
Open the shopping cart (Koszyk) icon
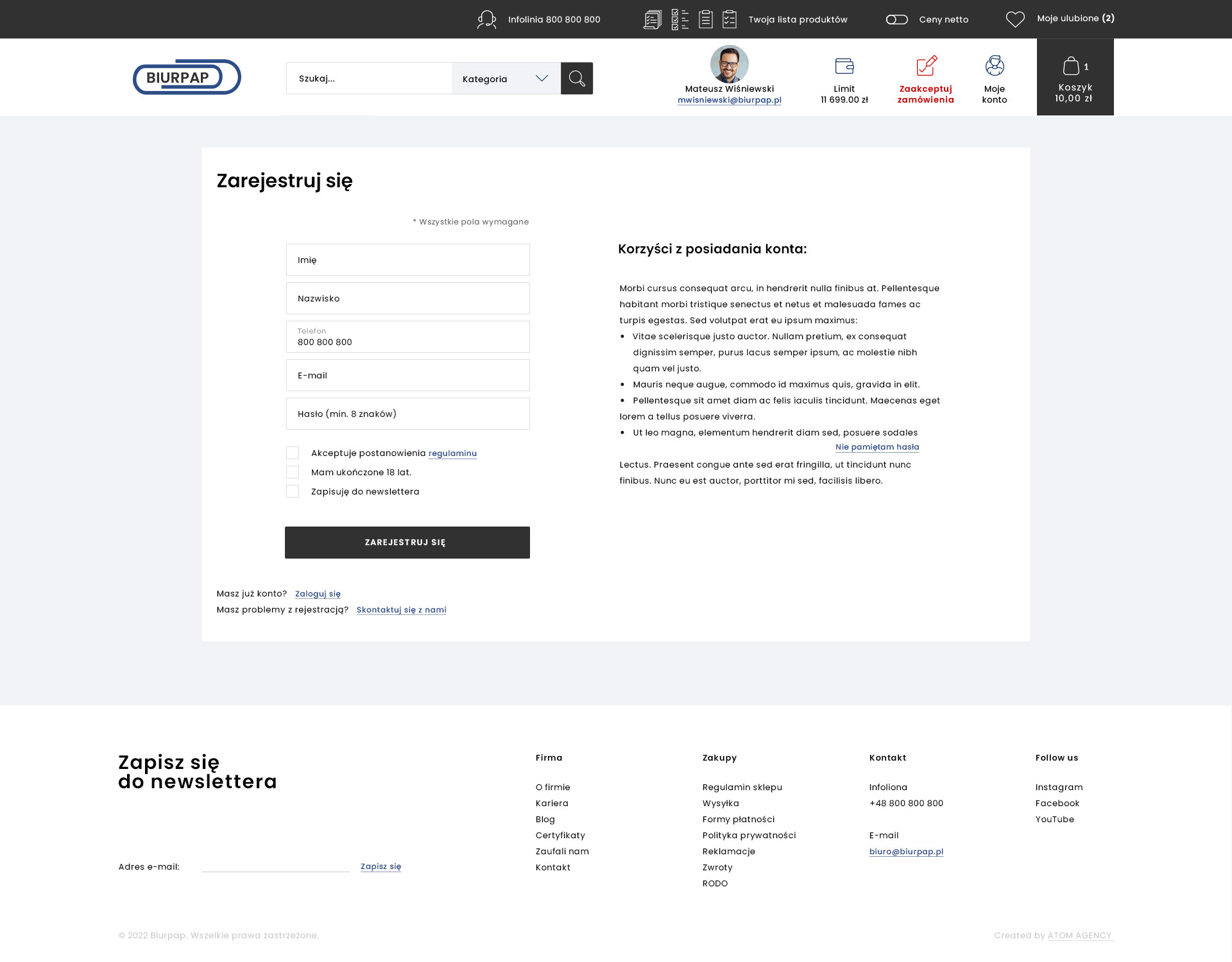[x=1070, y=66]
